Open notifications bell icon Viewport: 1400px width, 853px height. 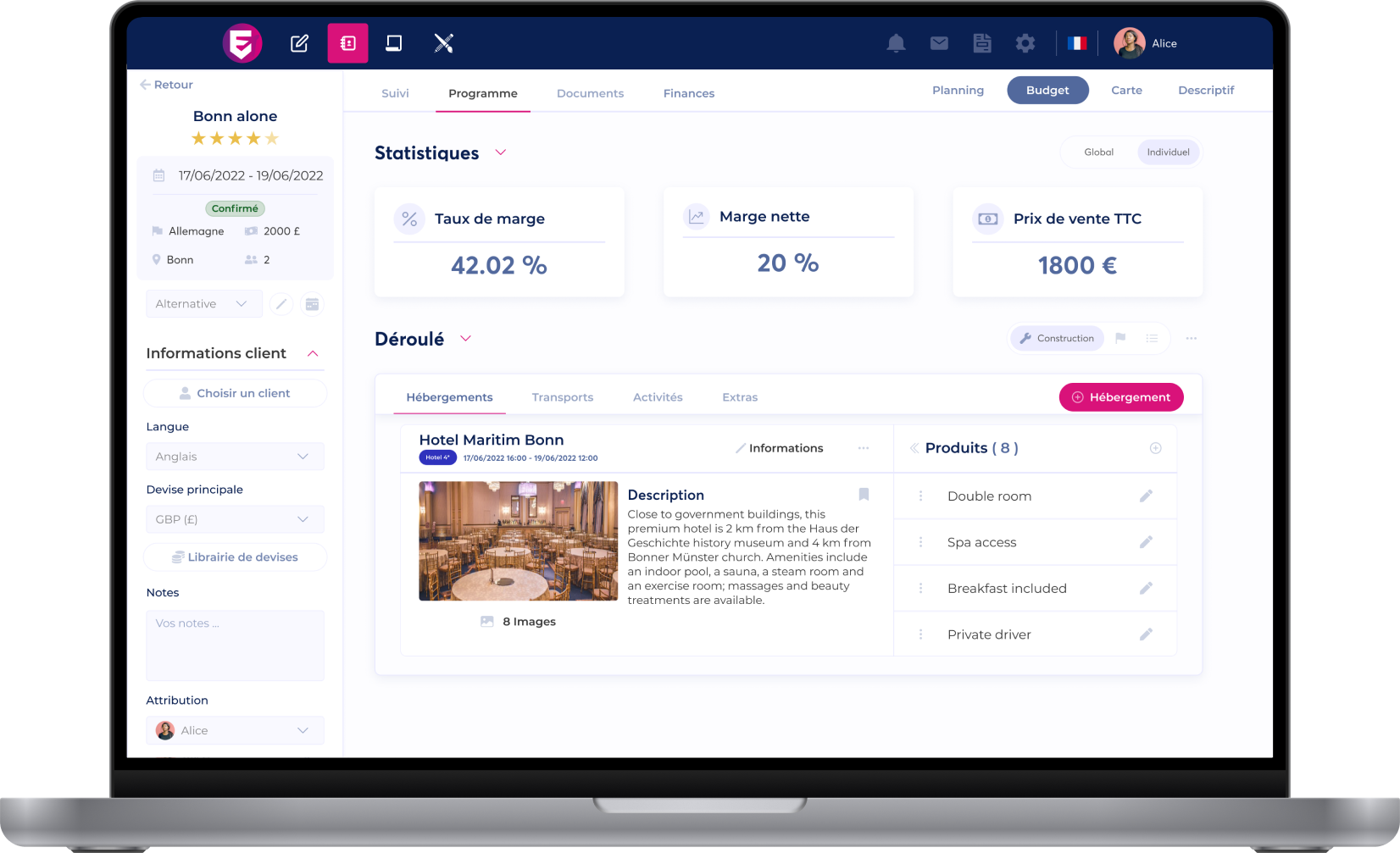tap(896, 42)
